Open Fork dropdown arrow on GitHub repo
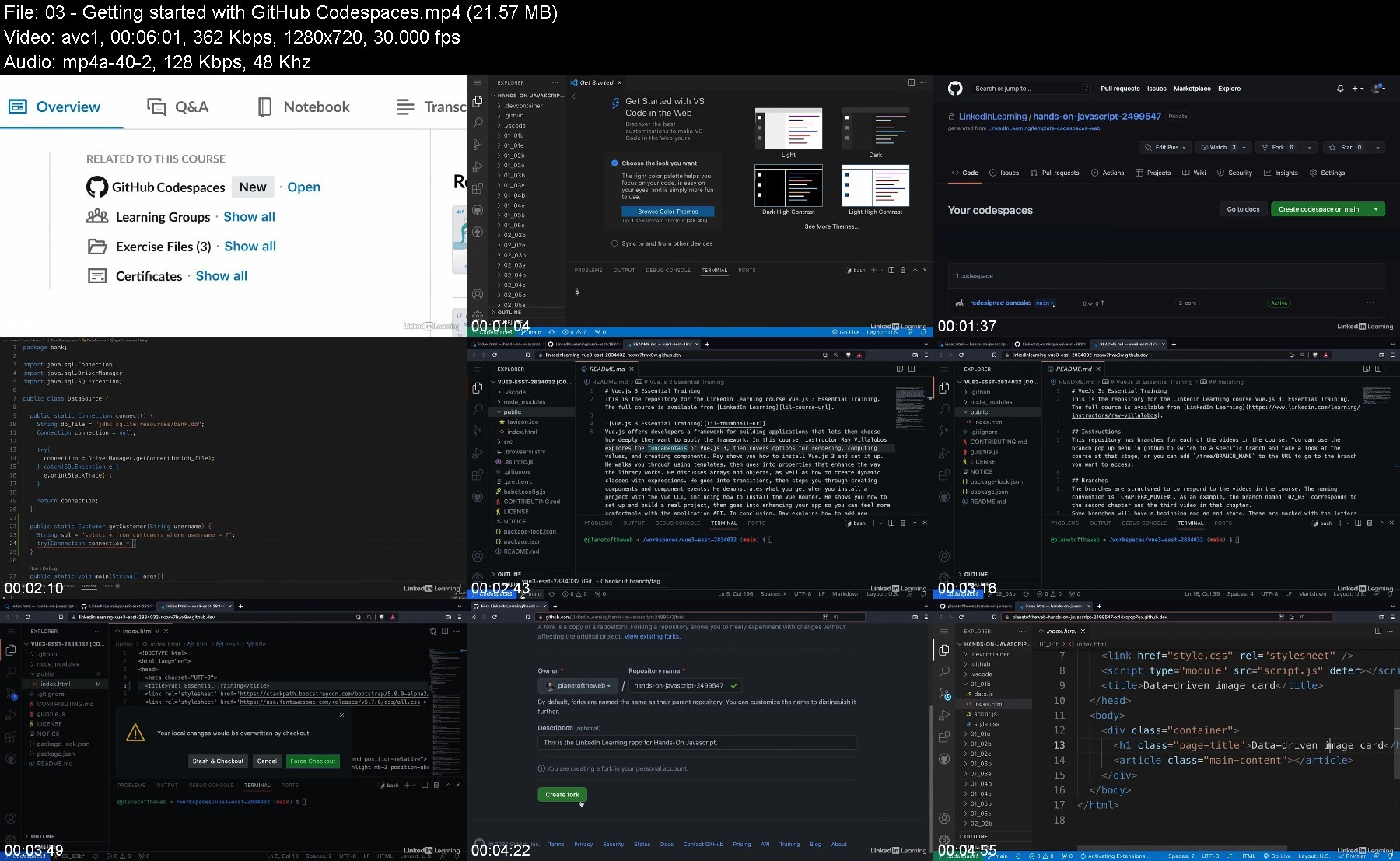Screen dimensions: 1400x861 pos(1310,147)
